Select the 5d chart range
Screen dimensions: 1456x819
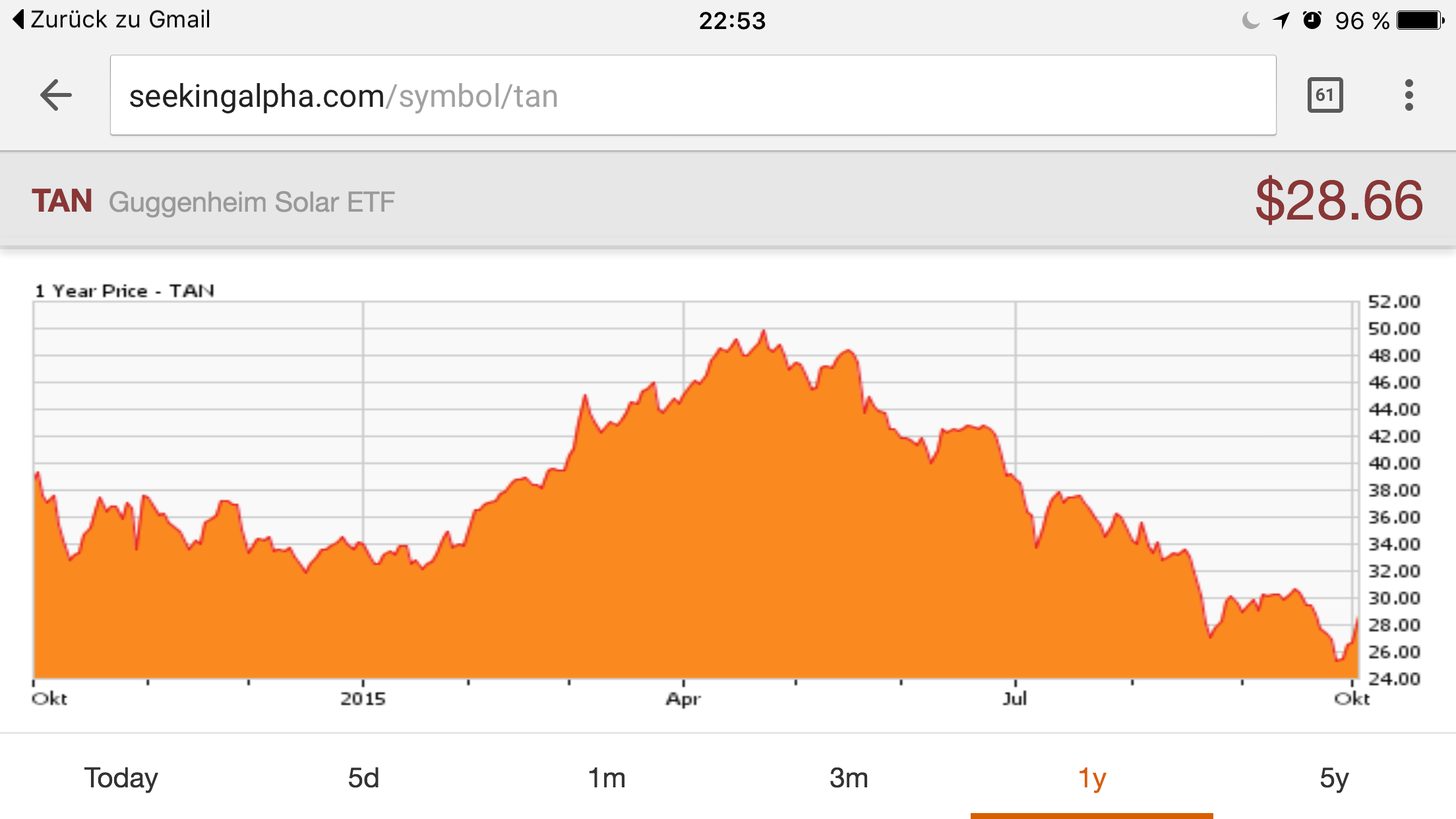(x=363, y=778)
